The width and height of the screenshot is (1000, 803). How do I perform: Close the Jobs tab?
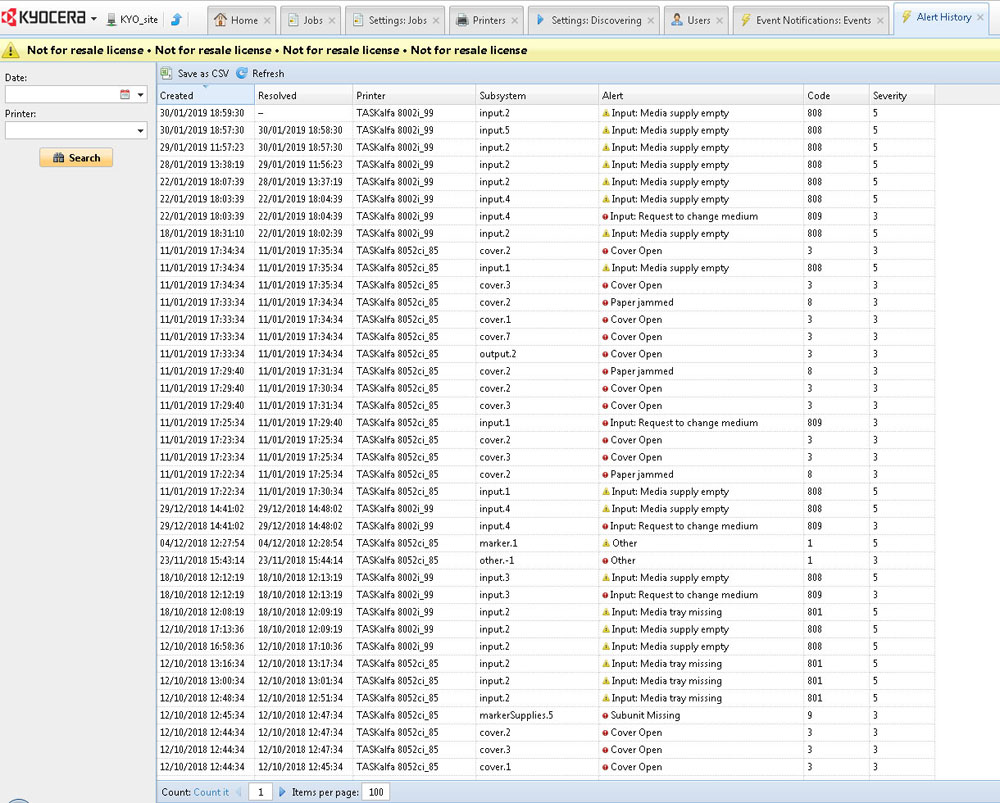332,20
